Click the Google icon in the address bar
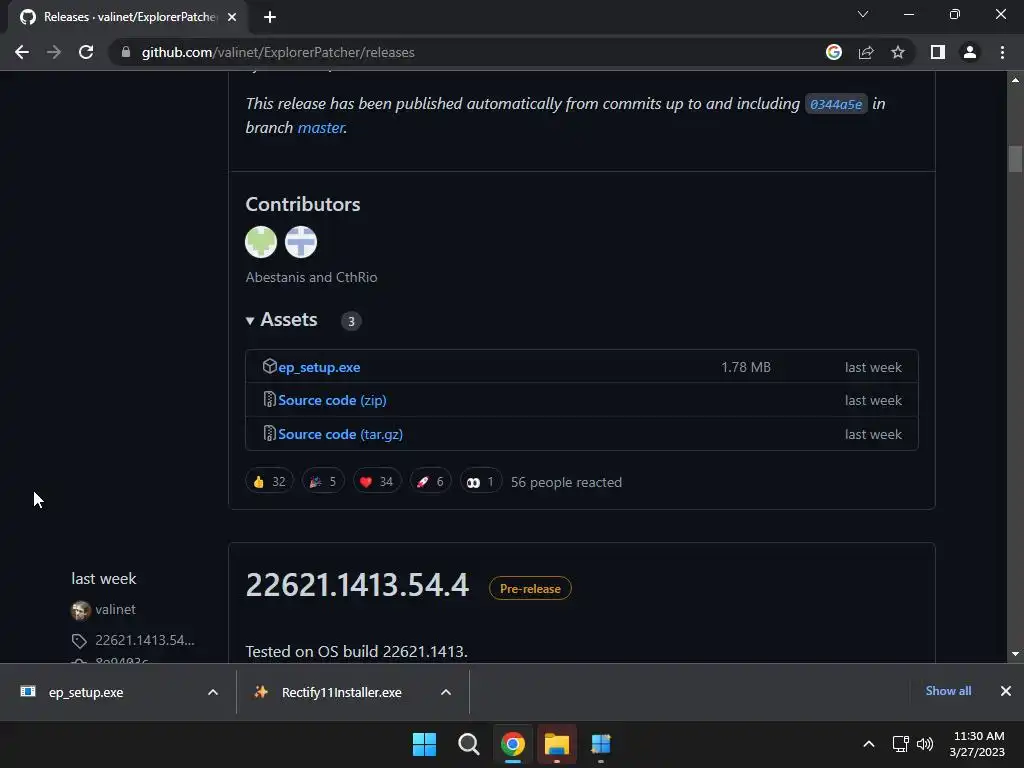Viewport: 1024px width, 768px height. 834,52
